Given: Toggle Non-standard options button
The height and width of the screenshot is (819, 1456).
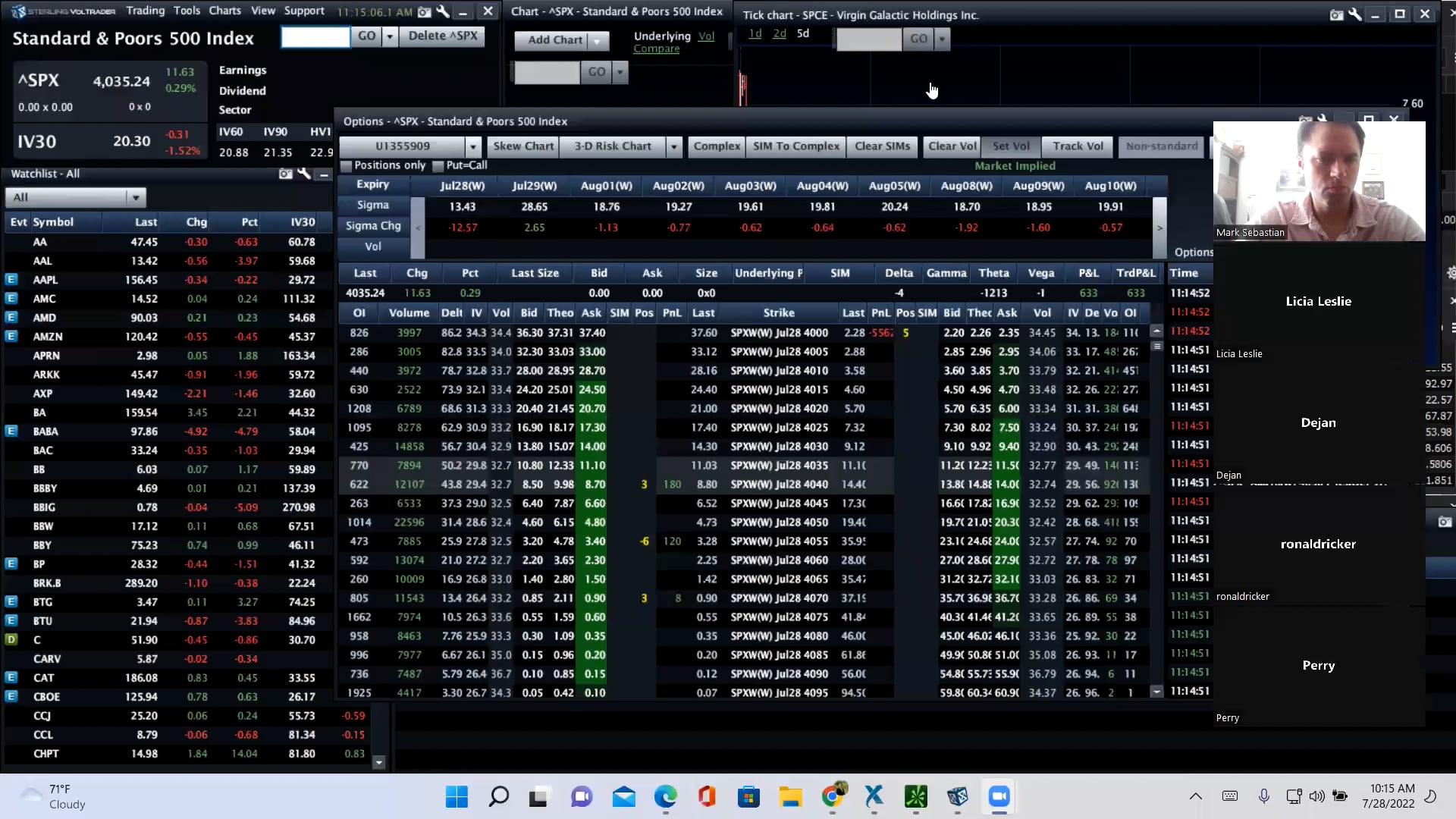Looking at the screenshot, I should [1162, 146].
